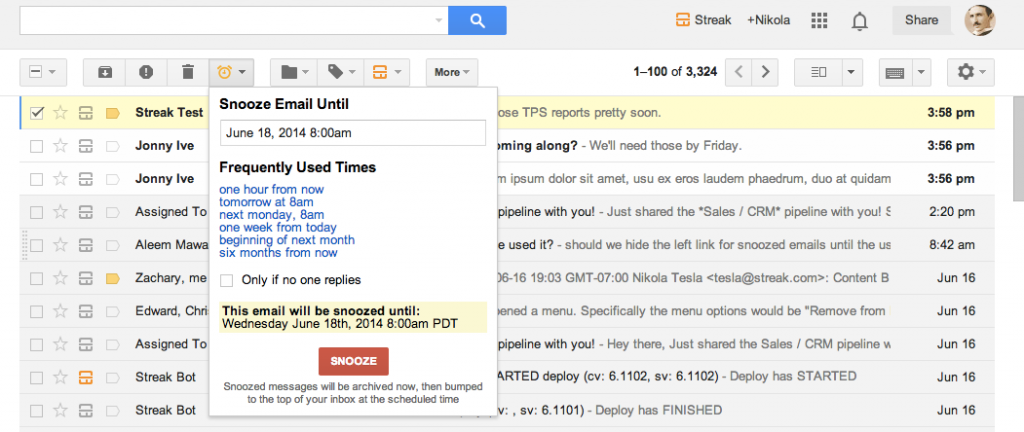
Task: Select the keyboard input tool
Action: pos(894,72)
